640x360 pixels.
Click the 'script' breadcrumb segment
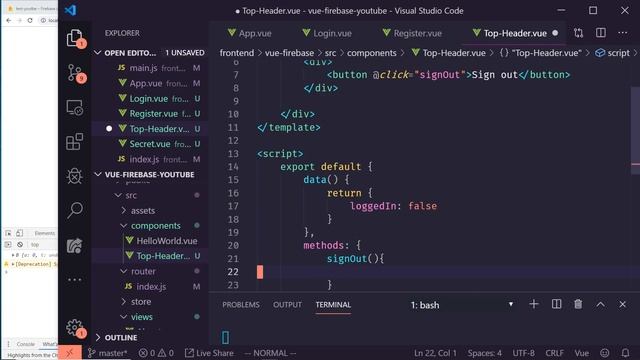pyautogui.click(x=612, y=53)
